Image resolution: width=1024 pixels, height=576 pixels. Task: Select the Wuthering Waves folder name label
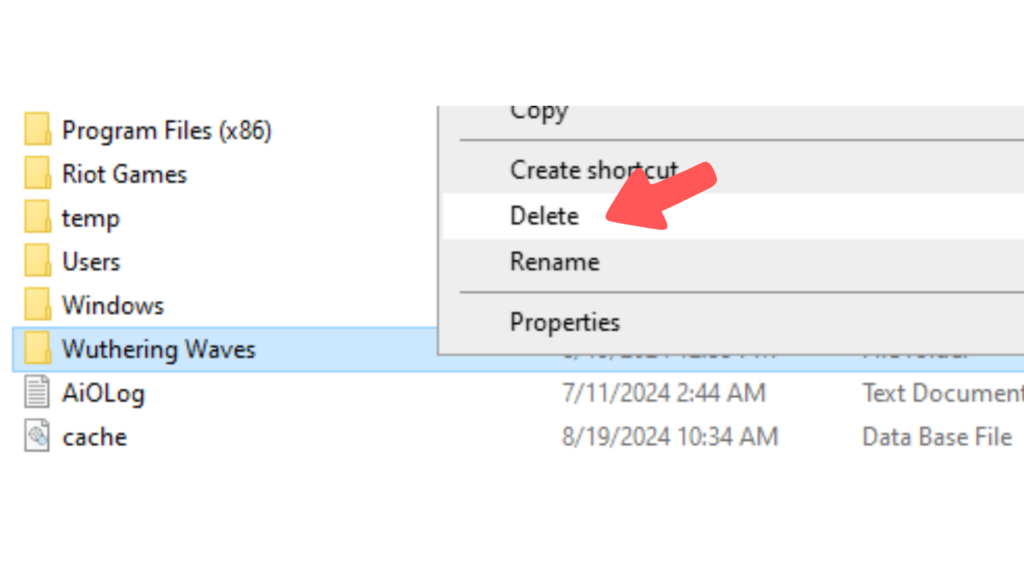[x=160, y=348]
